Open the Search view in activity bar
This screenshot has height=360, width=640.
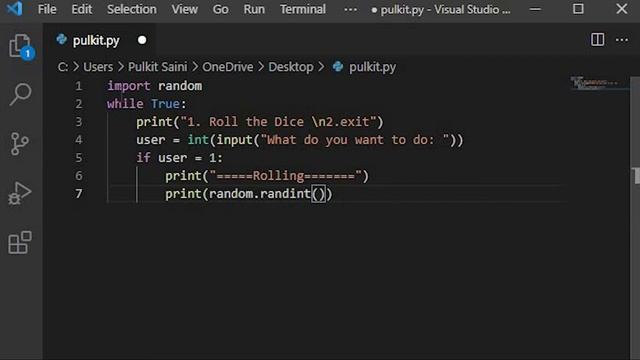tap(20, 95)
